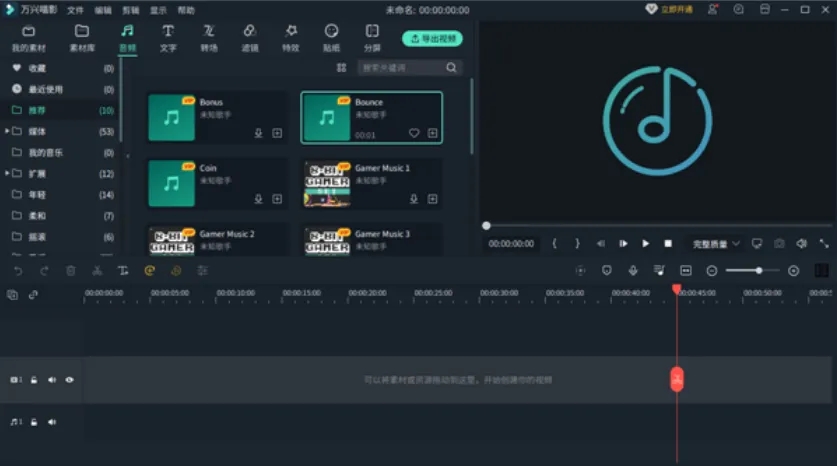Click the search magnifier icon
Image resolution: width=837 pixels, height=466 pixels.
coord(452,68)
